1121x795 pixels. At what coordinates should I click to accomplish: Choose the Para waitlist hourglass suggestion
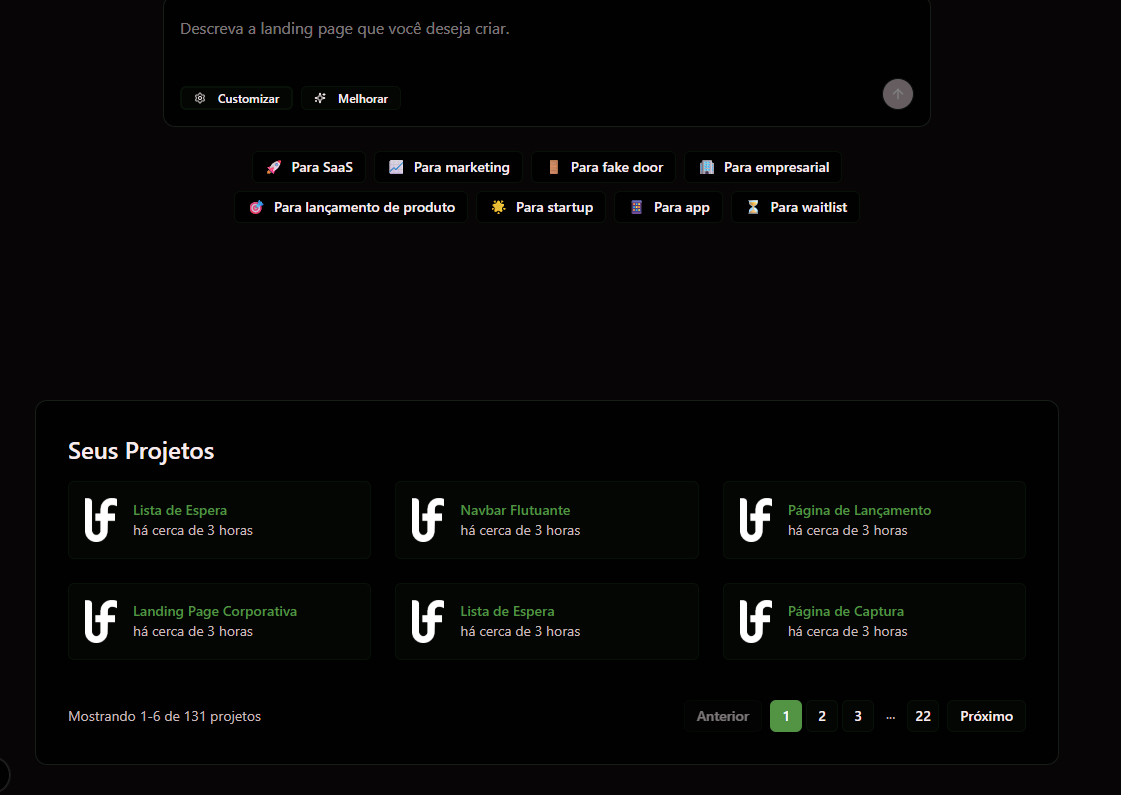[795, 207]
